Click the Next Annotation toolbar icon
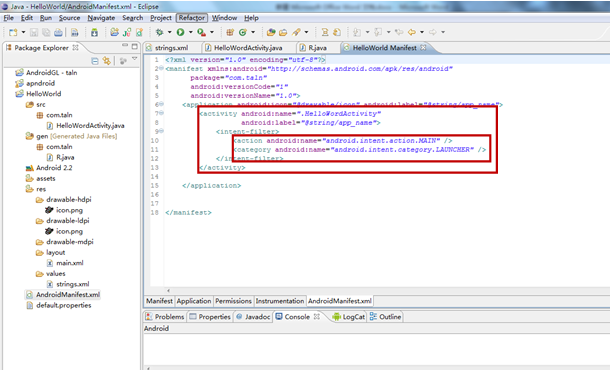 pyautogui.click(x=357, y=32)
